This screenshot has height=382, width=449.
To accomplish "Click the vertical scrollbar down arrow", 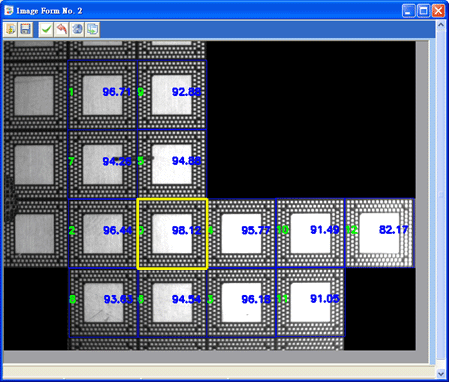I will (441, 374).
